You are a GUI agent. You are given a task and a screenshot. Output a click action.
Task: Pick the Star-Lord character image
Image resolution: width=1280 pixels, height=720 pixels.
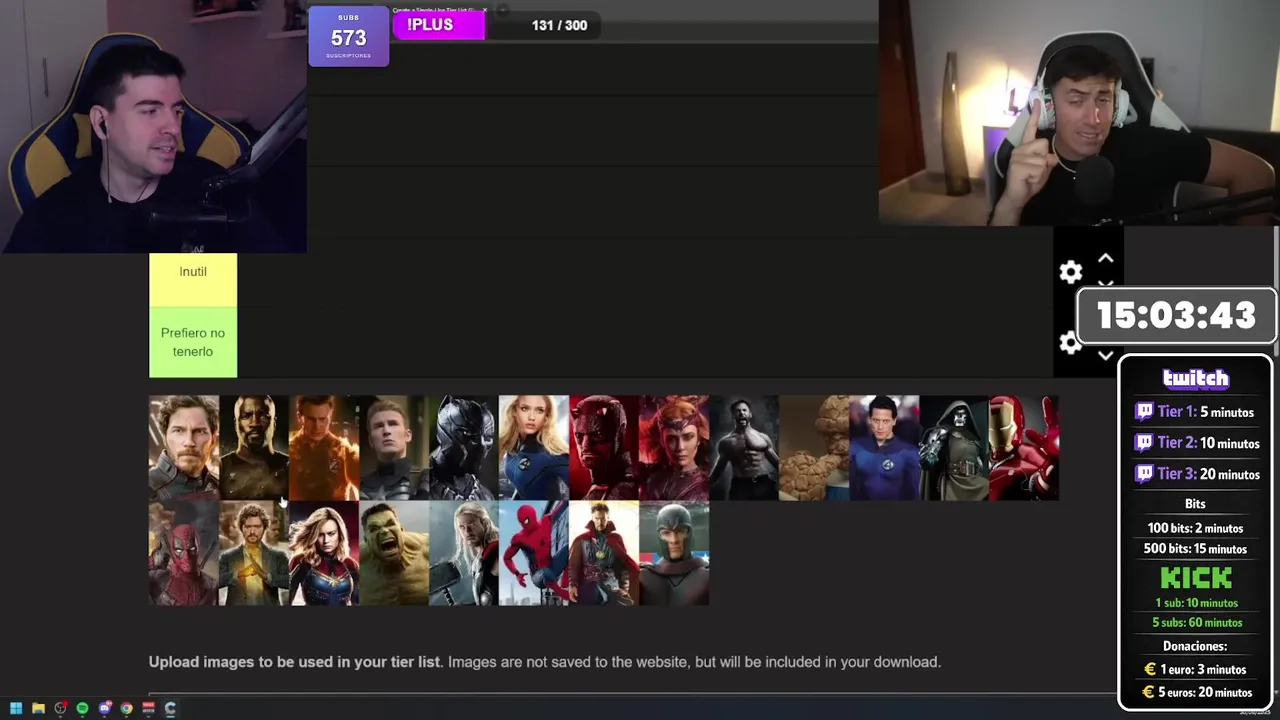pyautogui.click(x=184, y=448)
